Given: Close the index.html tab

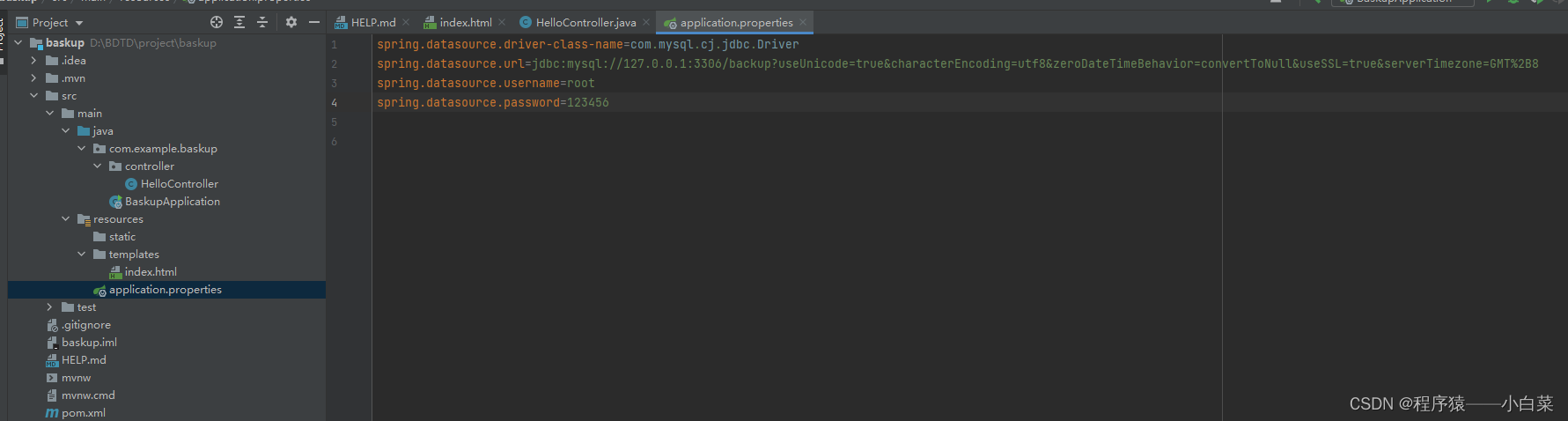Looking at the screenshot, I should click(502, 22).
